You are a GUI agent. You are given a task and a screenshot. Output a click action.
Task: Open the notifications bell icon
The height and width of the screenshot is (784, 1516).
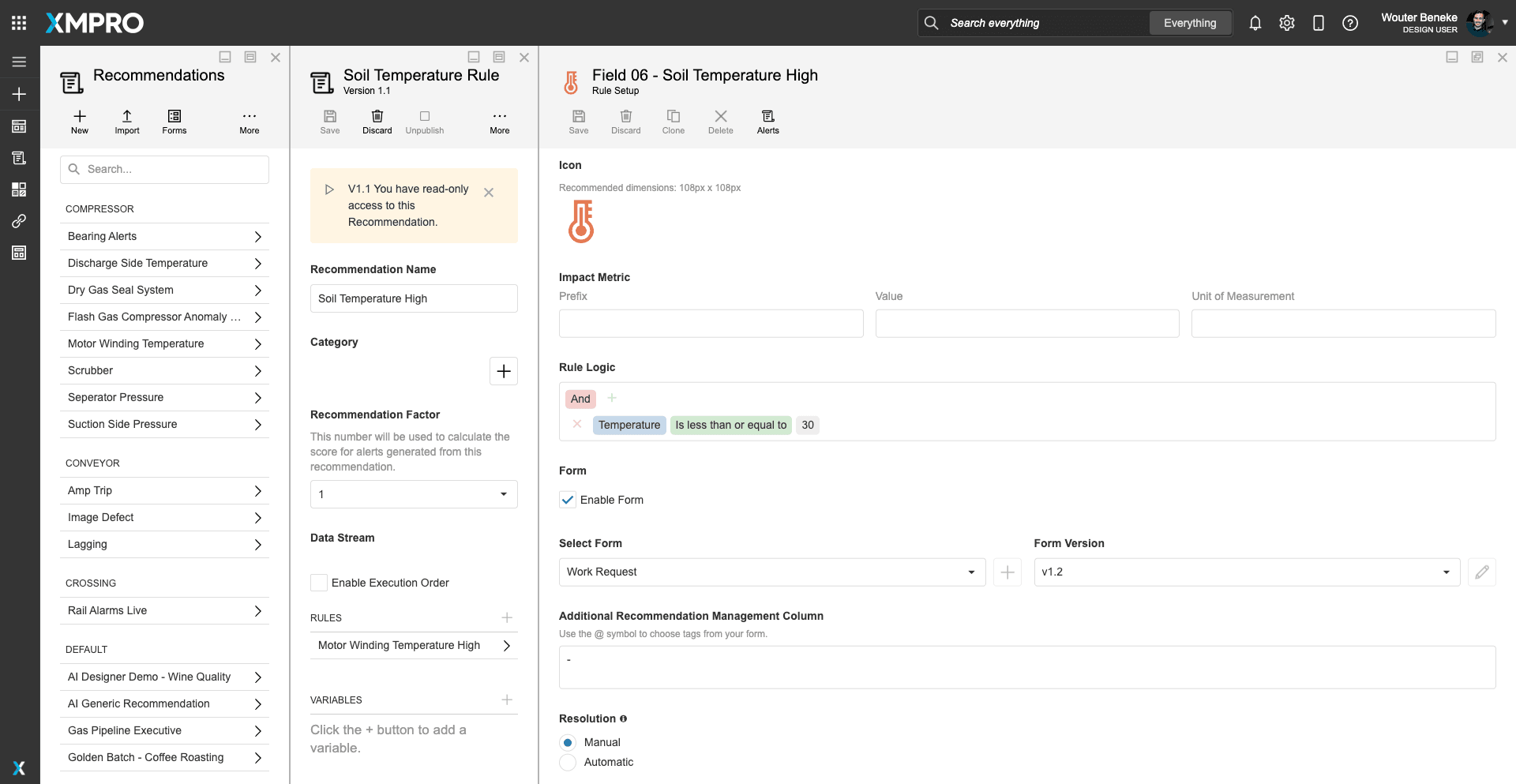1255,23
